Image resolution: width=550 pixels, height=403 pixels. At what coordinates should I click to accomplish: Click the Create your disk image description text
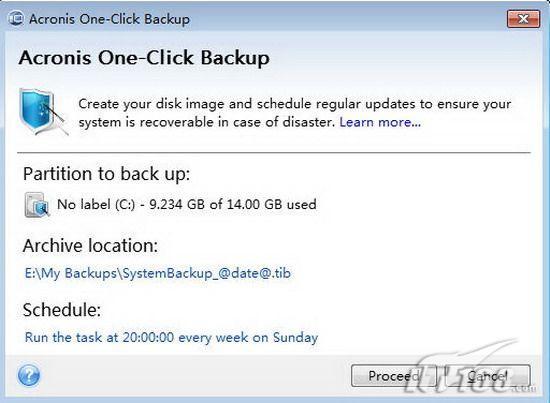click(295, 113)
